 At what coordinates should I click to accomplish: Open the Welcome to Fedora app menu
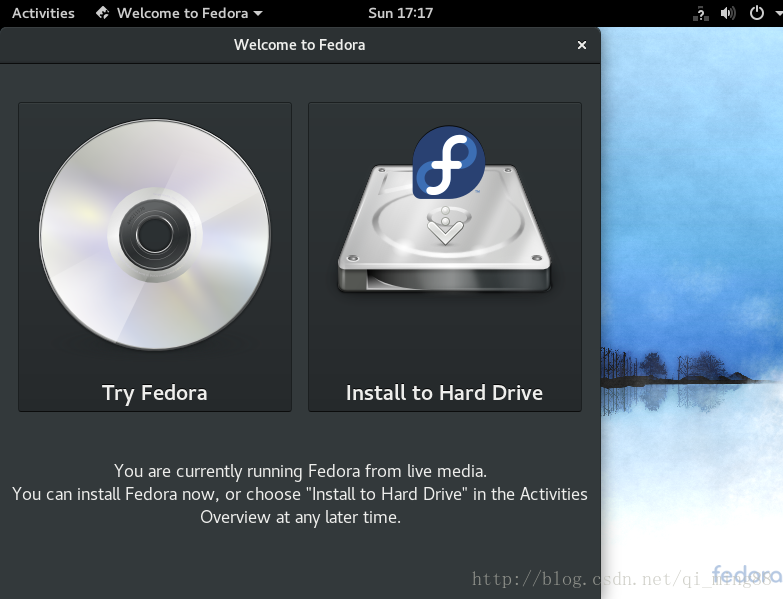(179, 13)
